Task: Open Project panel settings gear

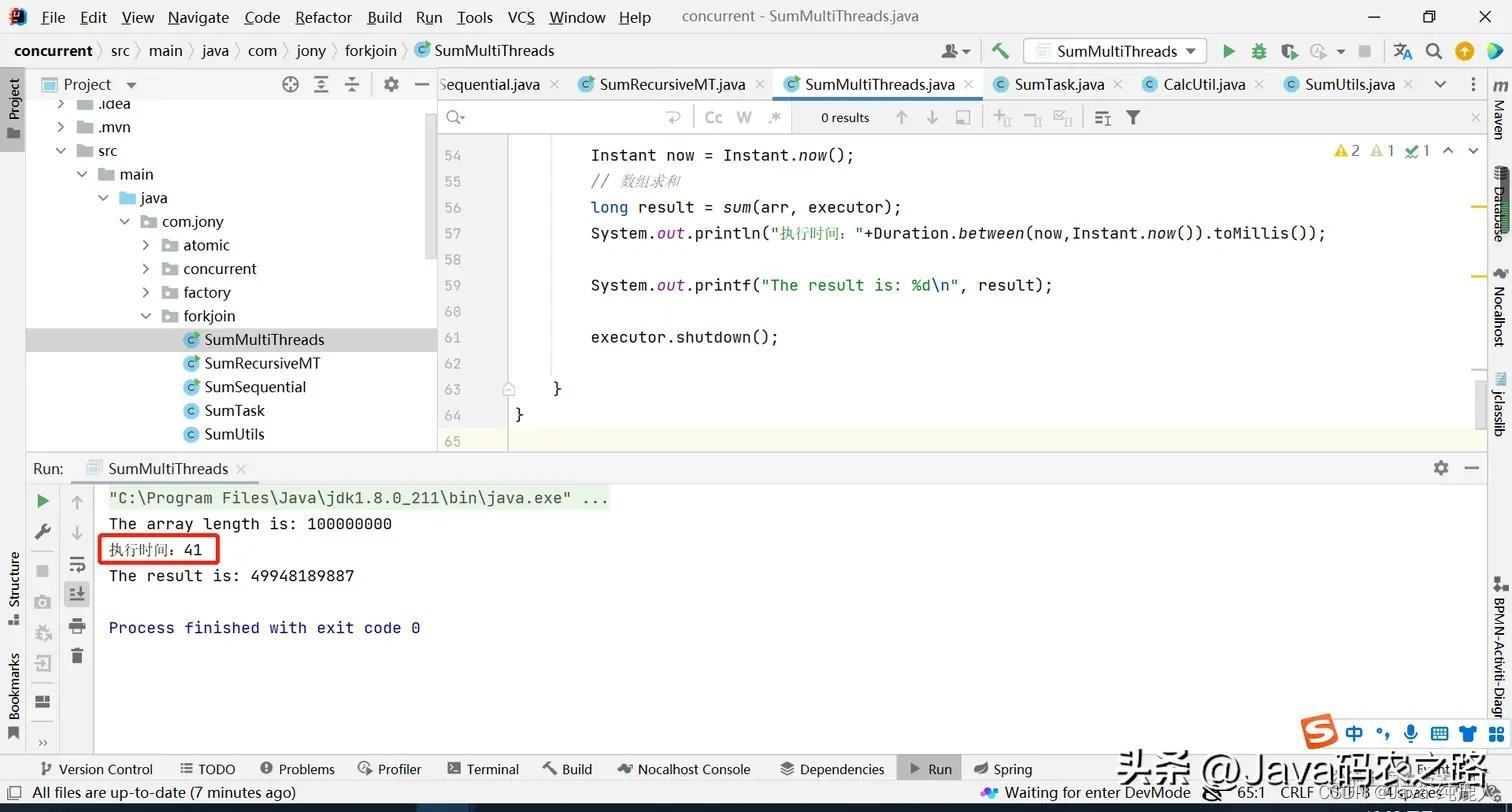Action: [x=391, y=84]
